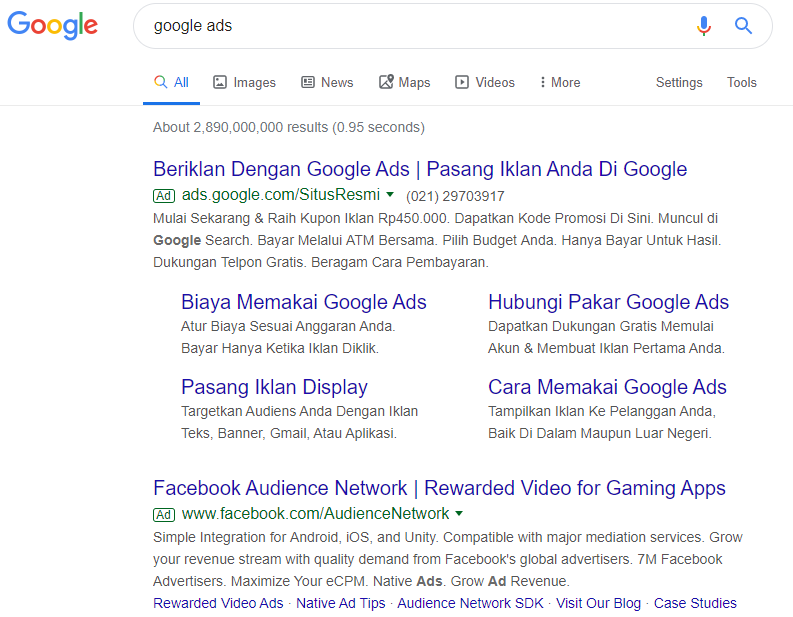Switch to the Maps tab
The image size is (793, 617).
click(x=405, y=82)
